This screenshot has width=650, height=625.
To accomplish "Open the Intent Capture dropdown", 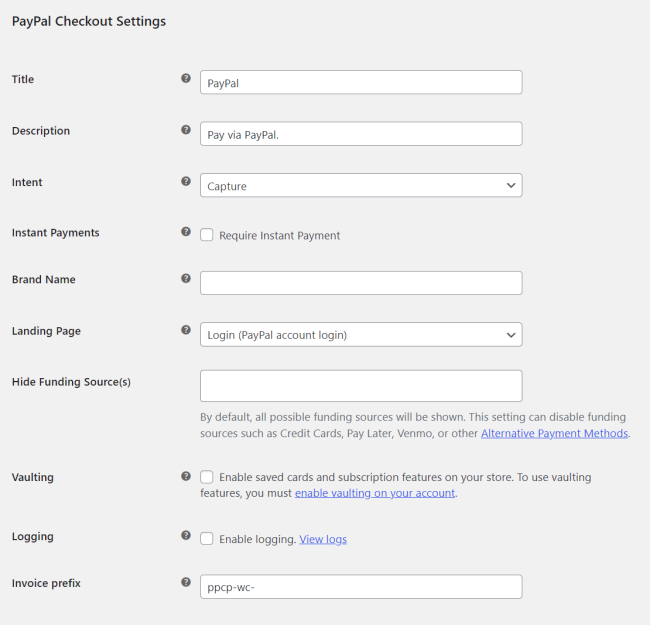I will [x=361, y=185].
